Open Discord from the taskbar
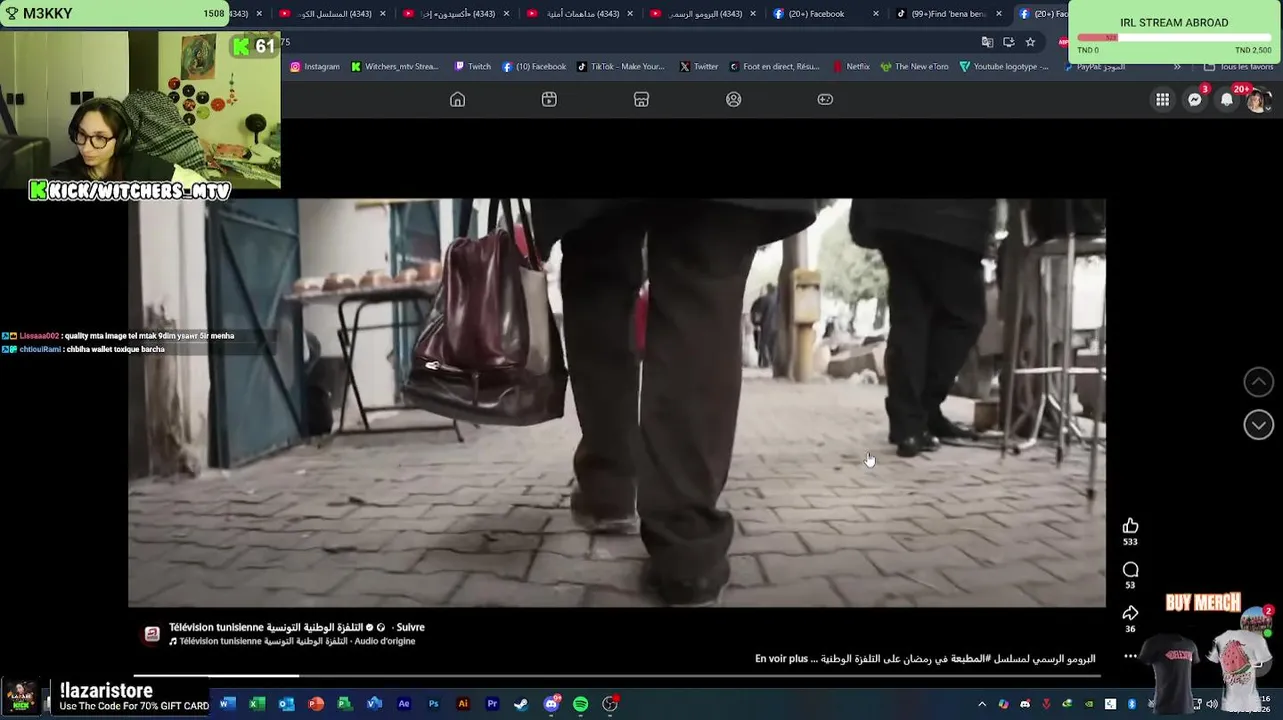Screen dimensions: 1283x720 [551, 704]
